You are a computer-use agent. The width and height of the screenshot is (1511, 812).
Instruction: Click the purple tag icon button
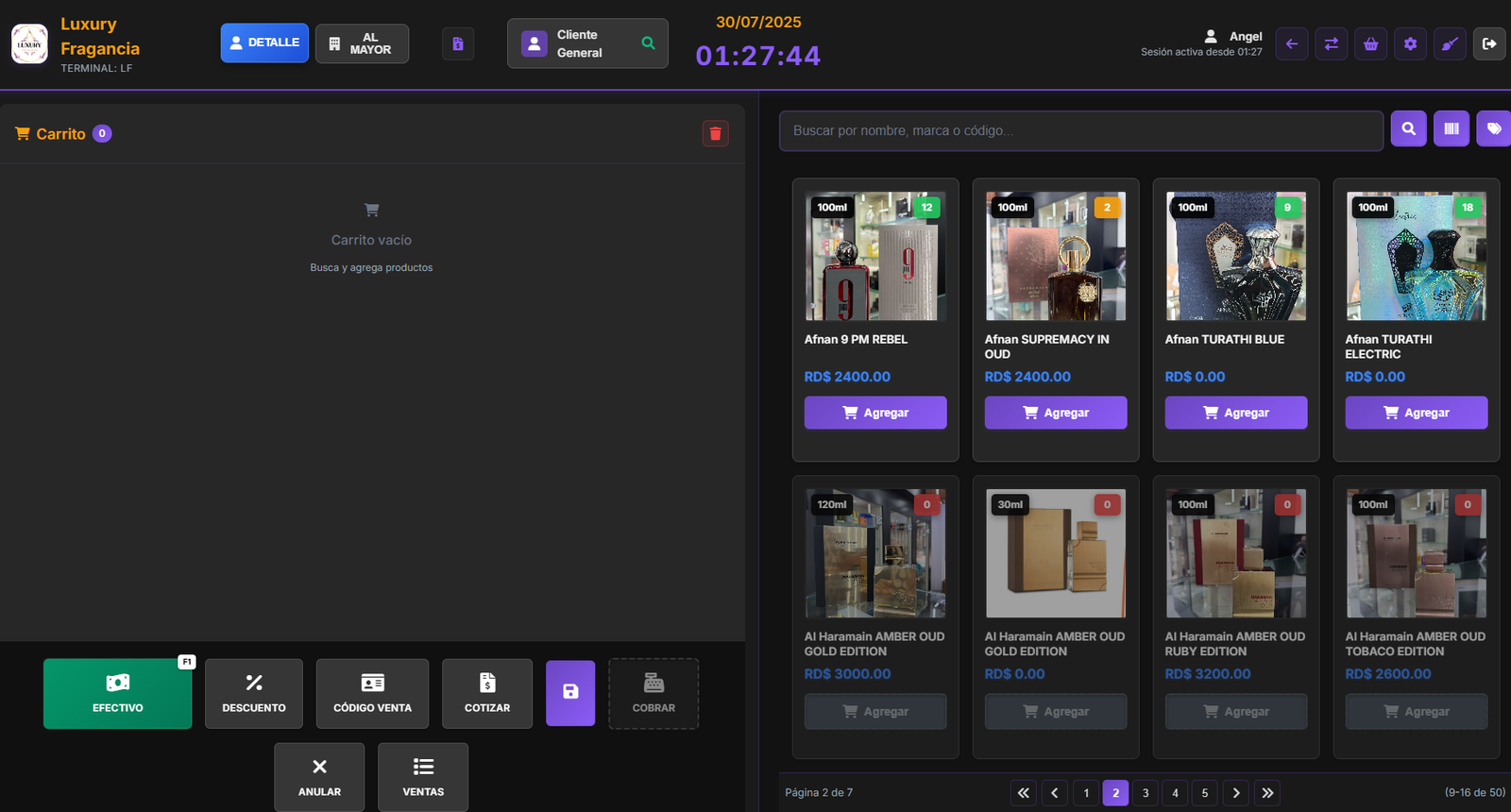[x=1493, y=129]
